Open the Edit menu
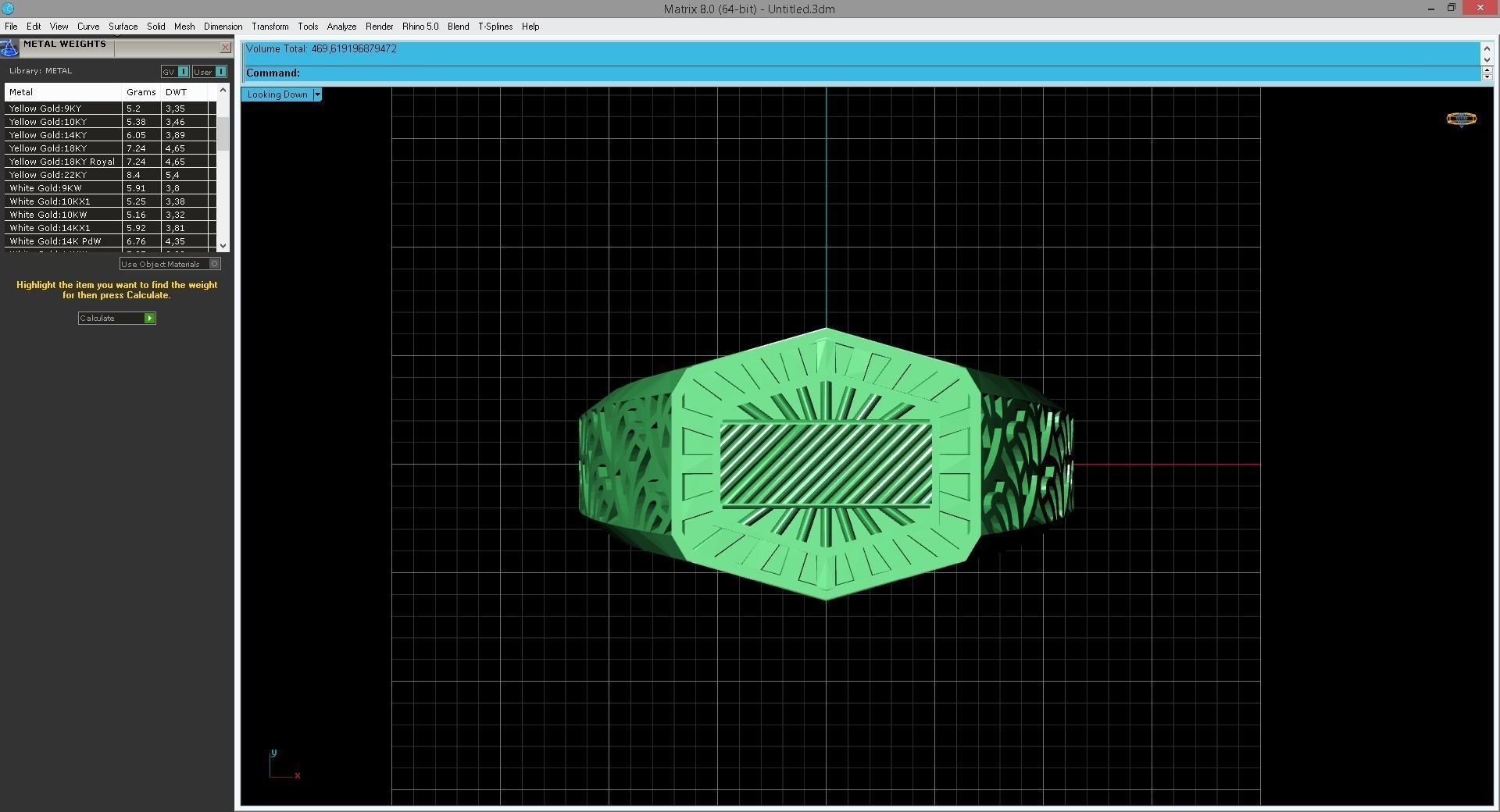1500x812 pixels. point(34,27)
